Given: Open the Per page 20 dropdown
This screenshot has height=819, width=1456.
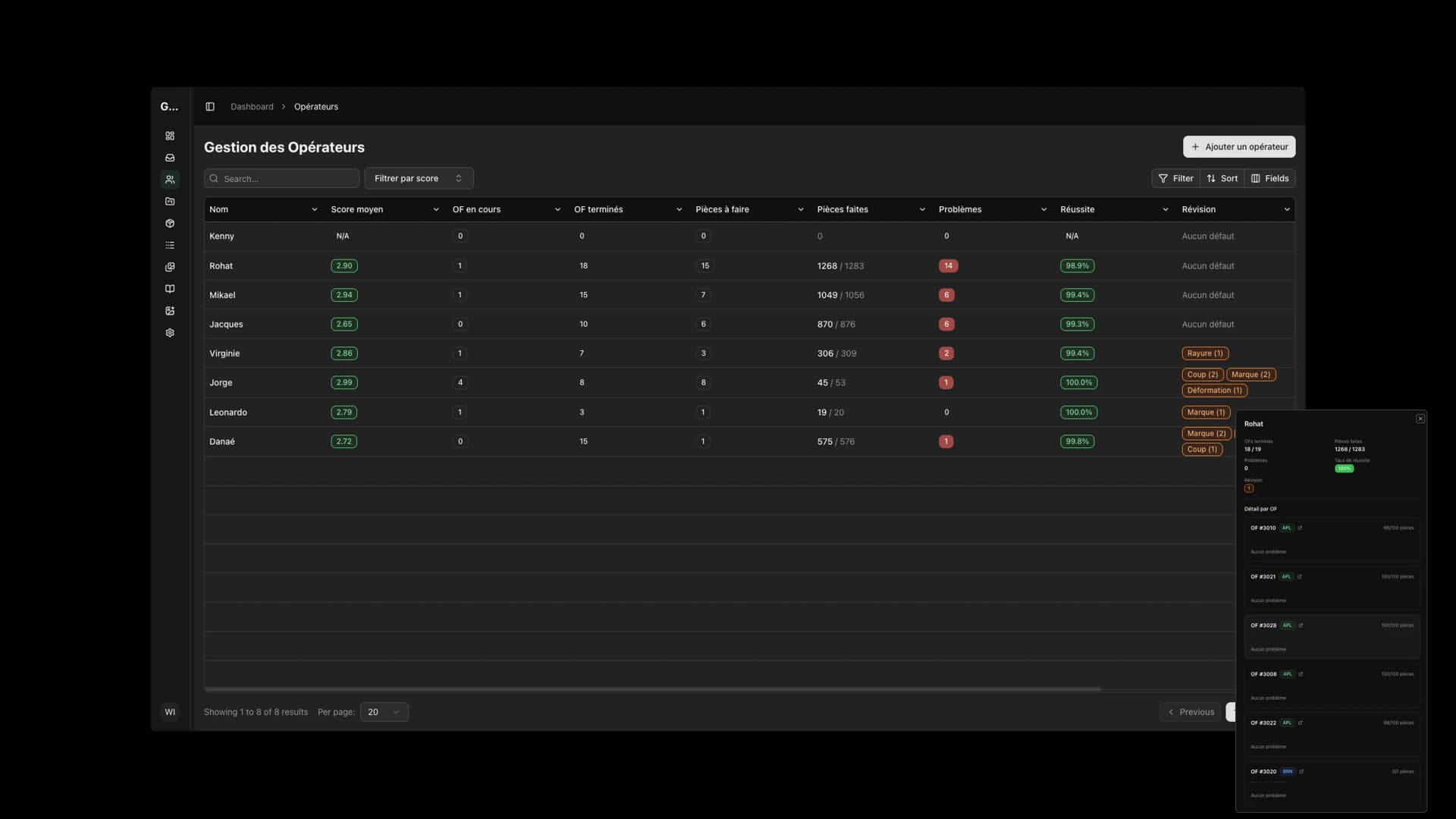Looking at the screenshot, I should [384, 712].
